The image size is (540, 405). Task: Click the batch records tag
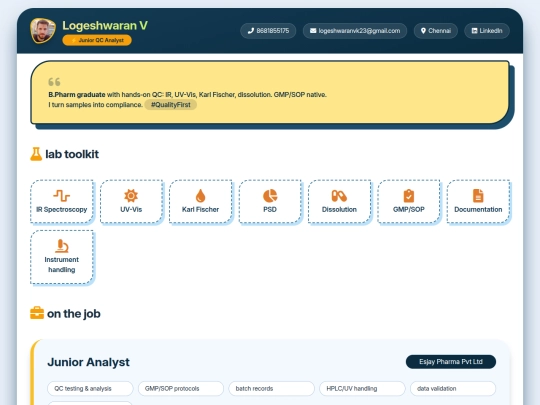(271, 388)
